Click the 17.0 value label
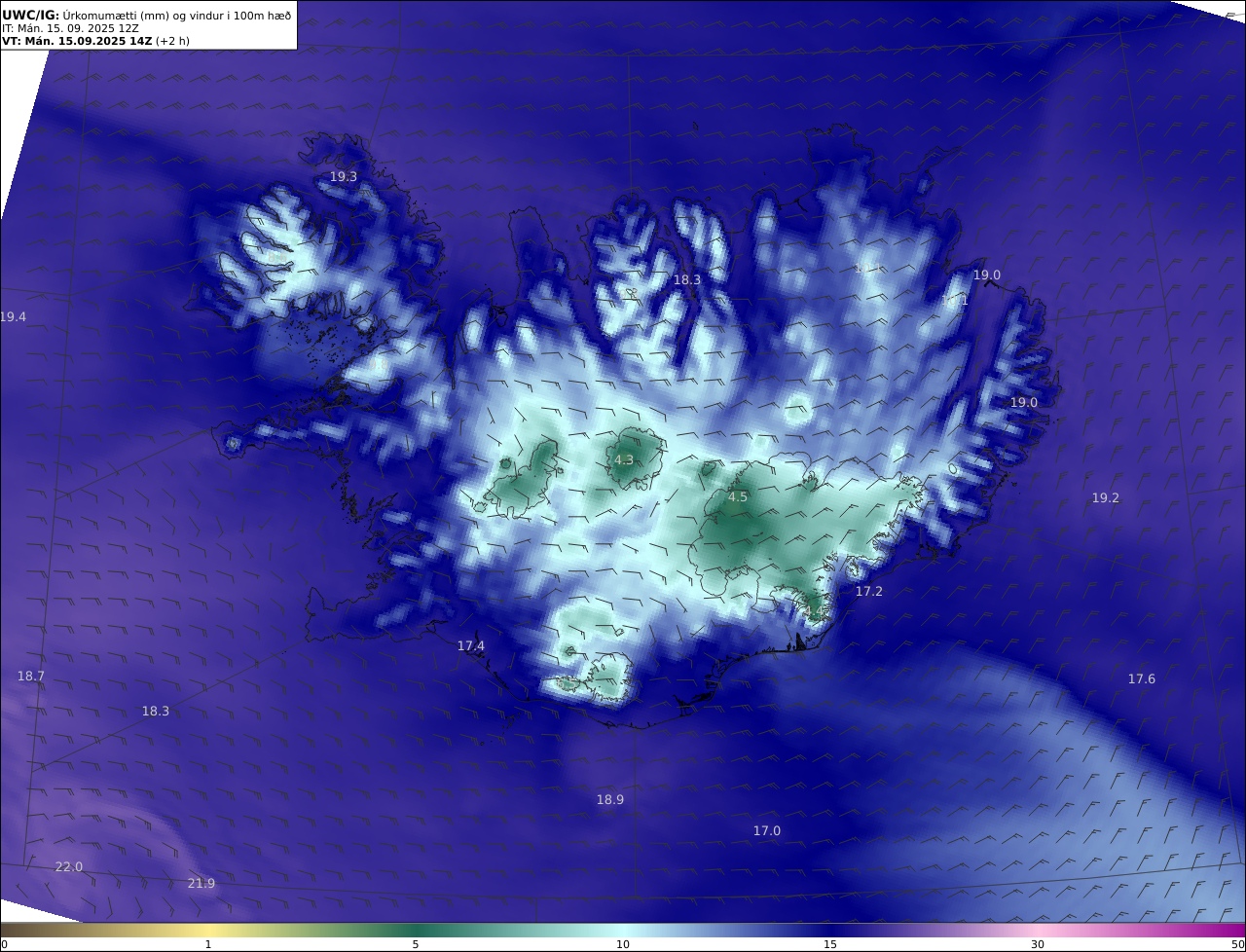 [766, 830]
